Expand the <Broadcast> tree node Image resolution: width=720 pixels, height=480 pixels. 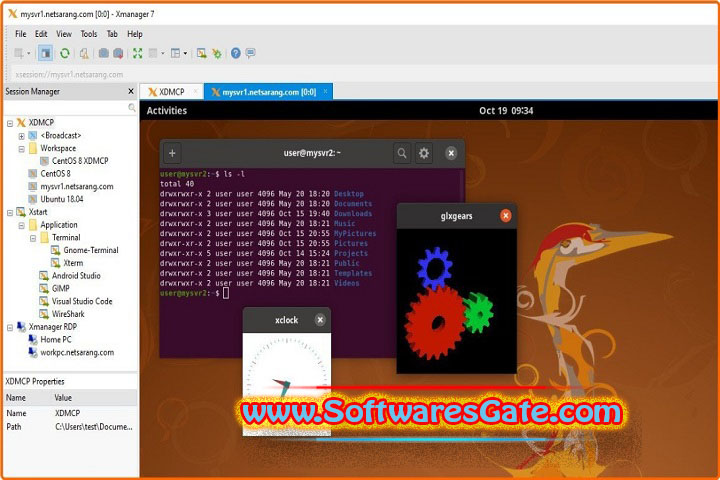[x=21, y=136]
